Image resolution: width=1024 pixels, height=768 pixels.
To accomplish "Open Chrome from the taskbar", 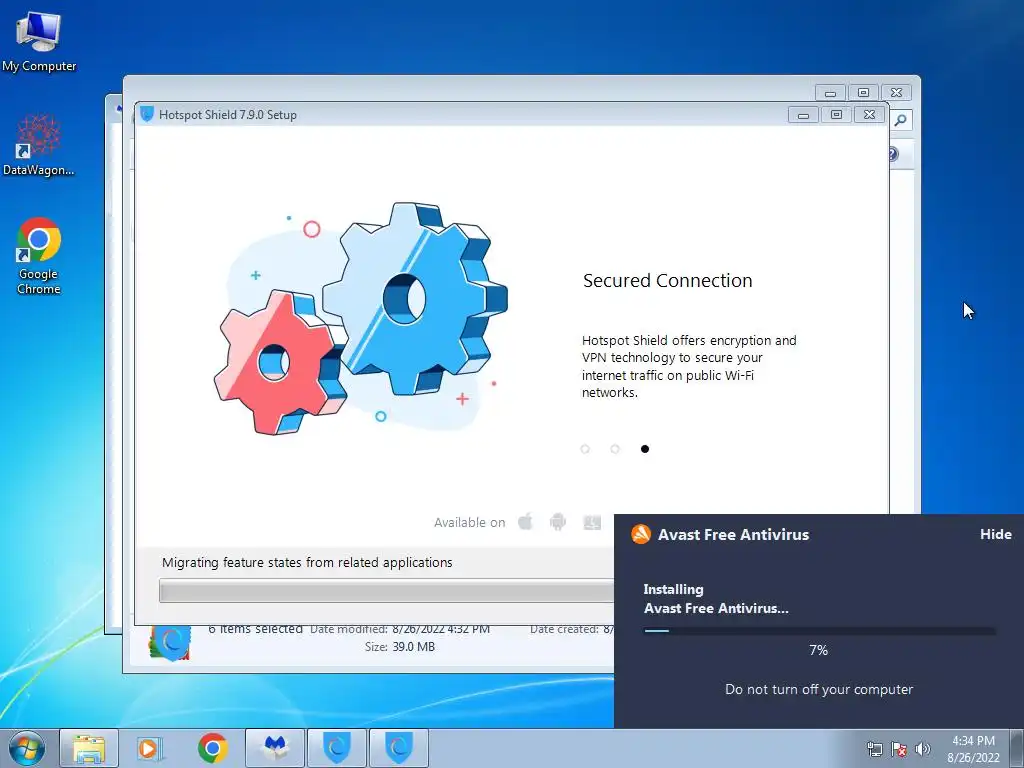I will 212,748.
